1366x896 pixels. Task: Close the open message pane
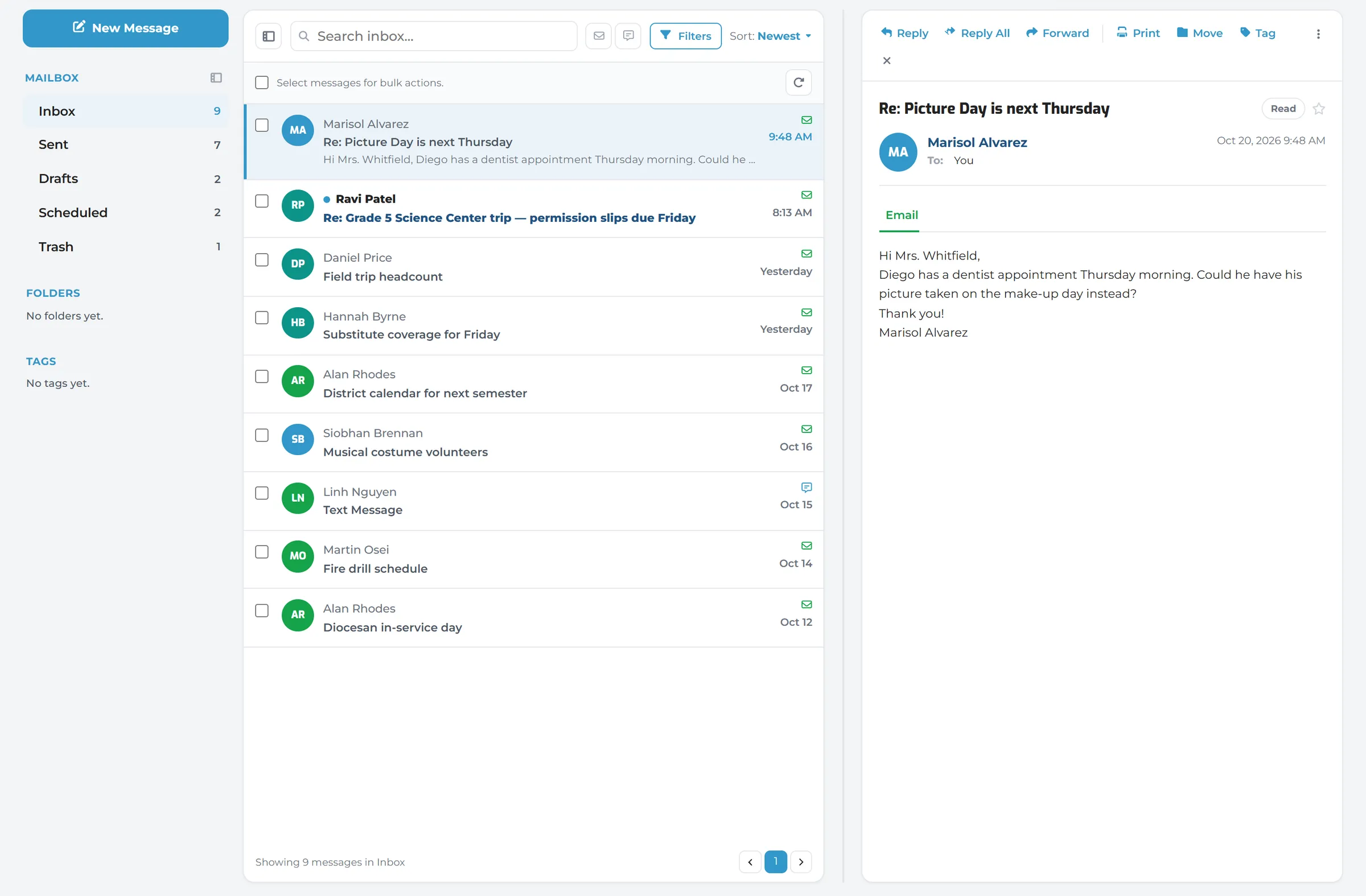(887, 61)
